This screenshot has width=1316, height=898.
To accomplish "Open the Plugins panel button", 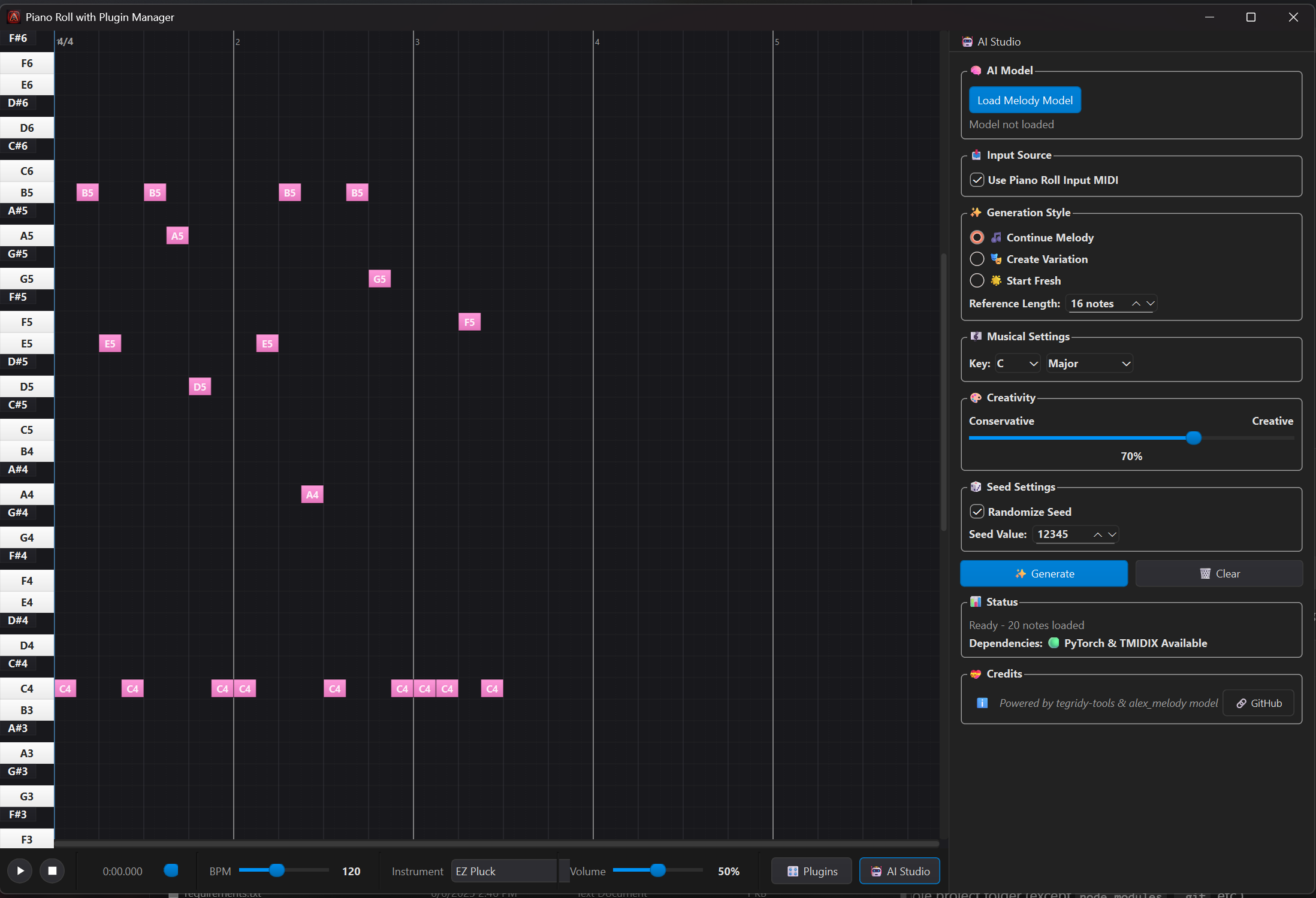I will 811,871.
